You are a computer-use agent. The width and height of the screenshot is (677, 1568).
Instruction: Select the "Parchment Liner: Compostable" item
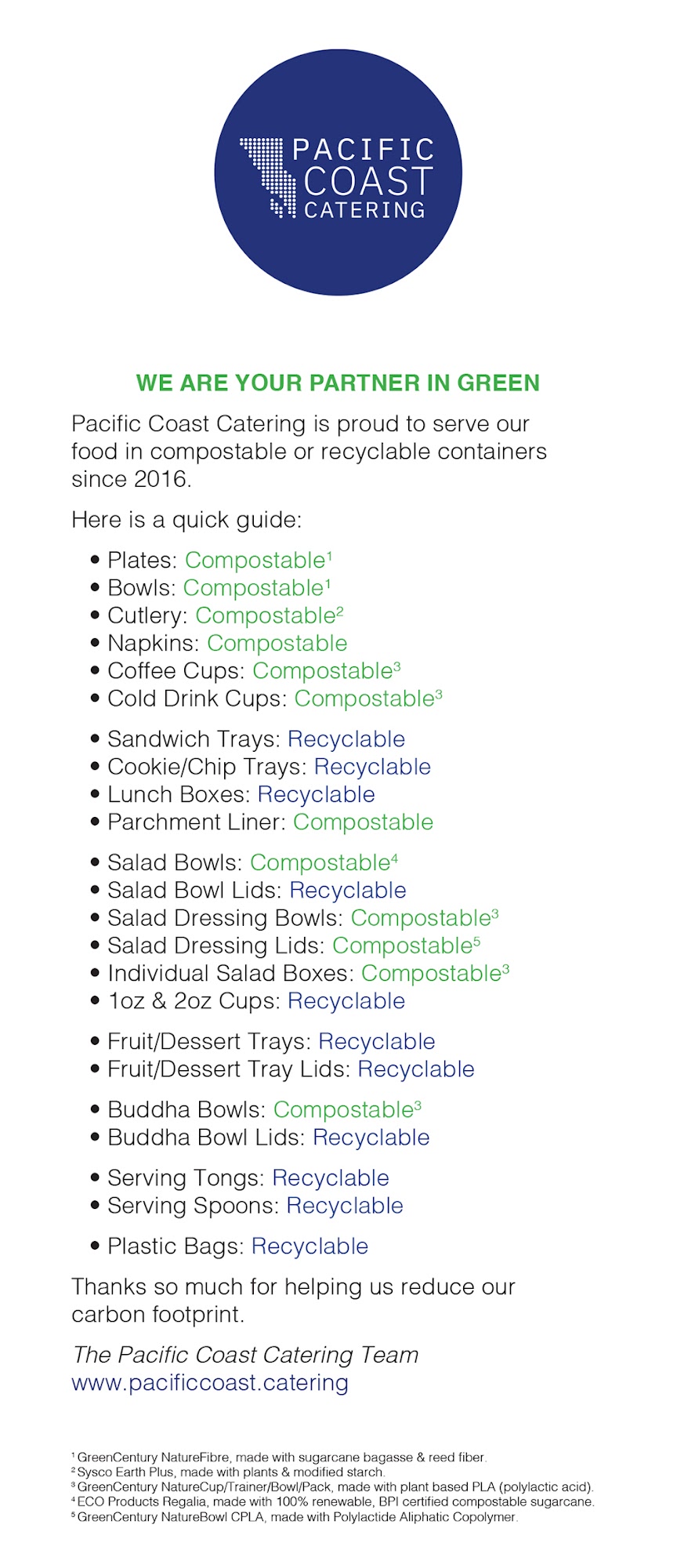(270, 822)
